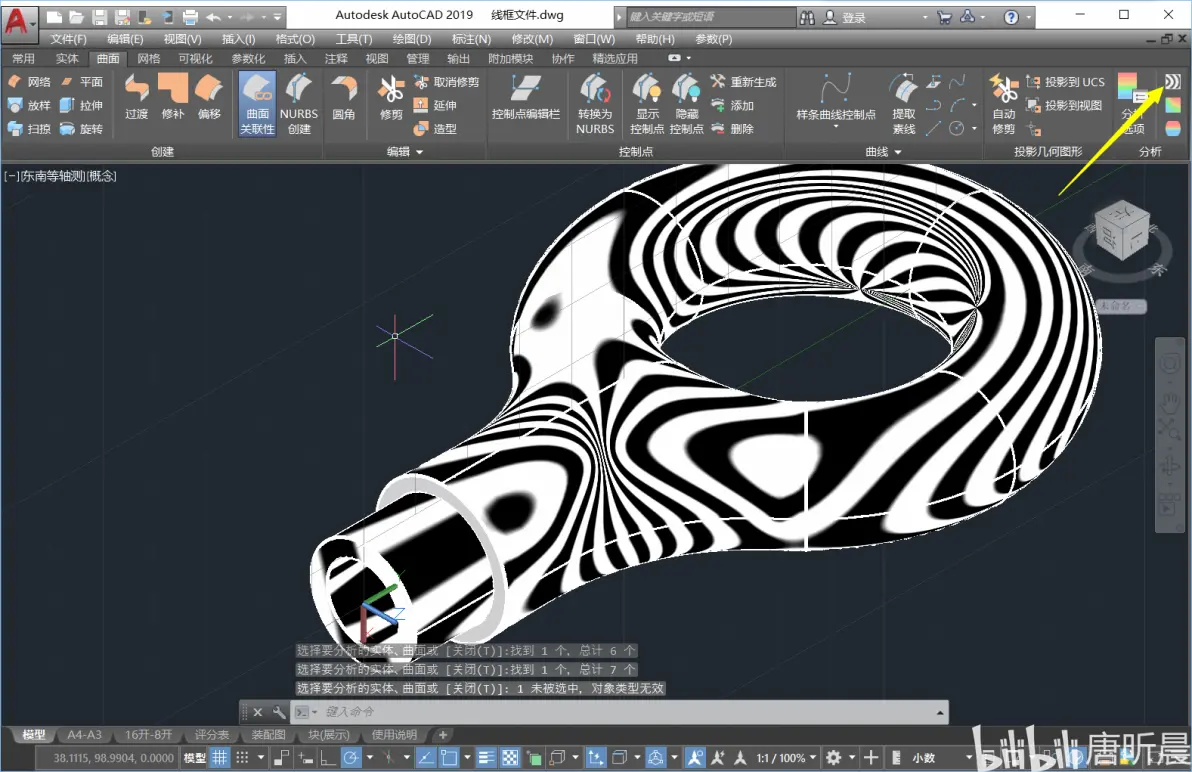This screenshot has height=772, width=1192.
Task: Click 投影到 UCS projection option
Action: 1065,82
